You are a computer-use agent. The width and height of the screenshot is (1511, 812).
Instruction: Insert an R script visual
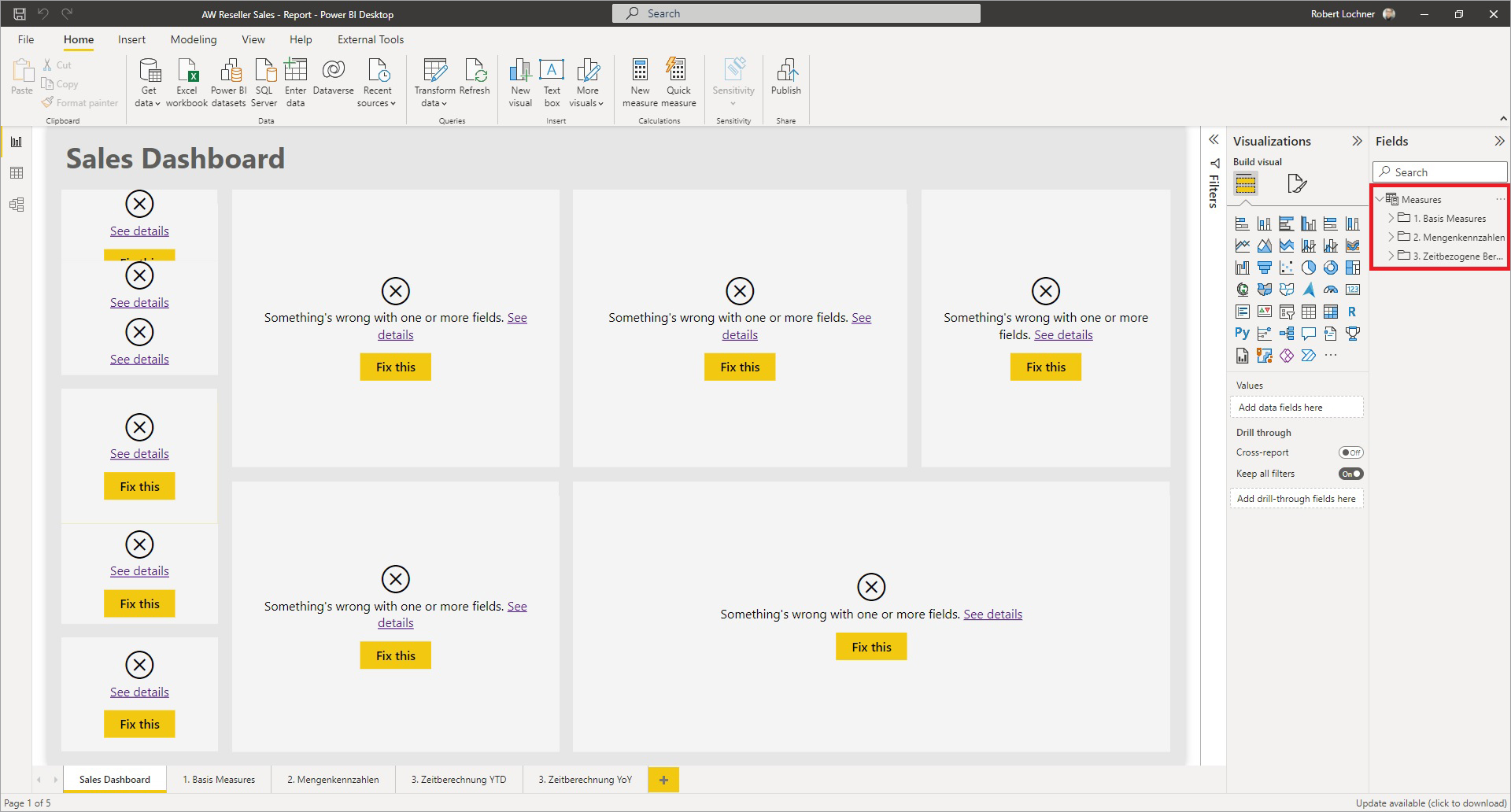point(1354,312)
